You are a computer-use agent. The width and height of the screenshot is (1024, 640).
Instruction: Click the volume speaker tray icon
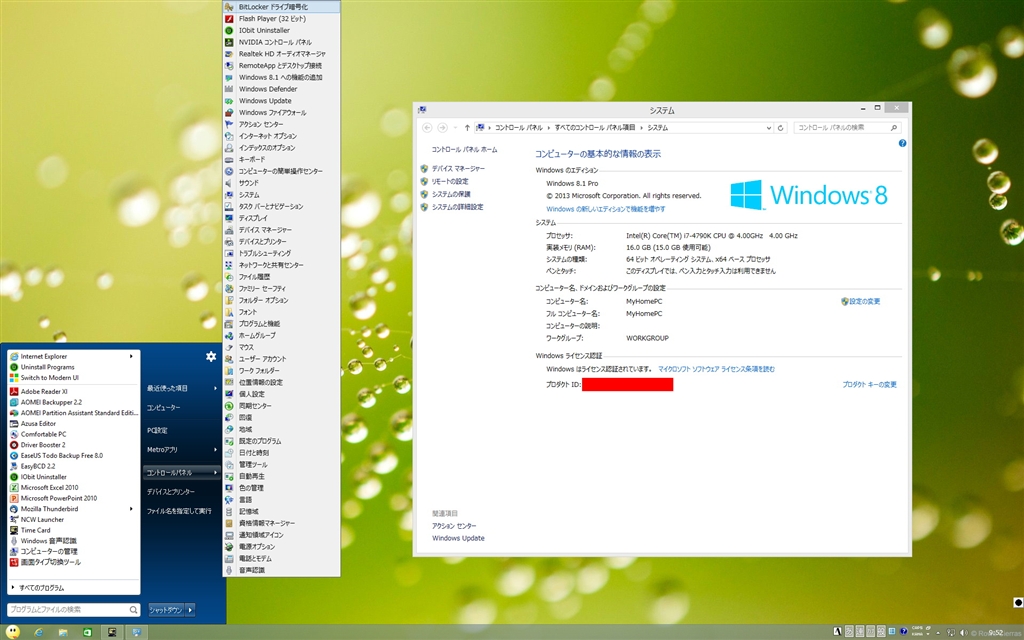pos(963,632)
